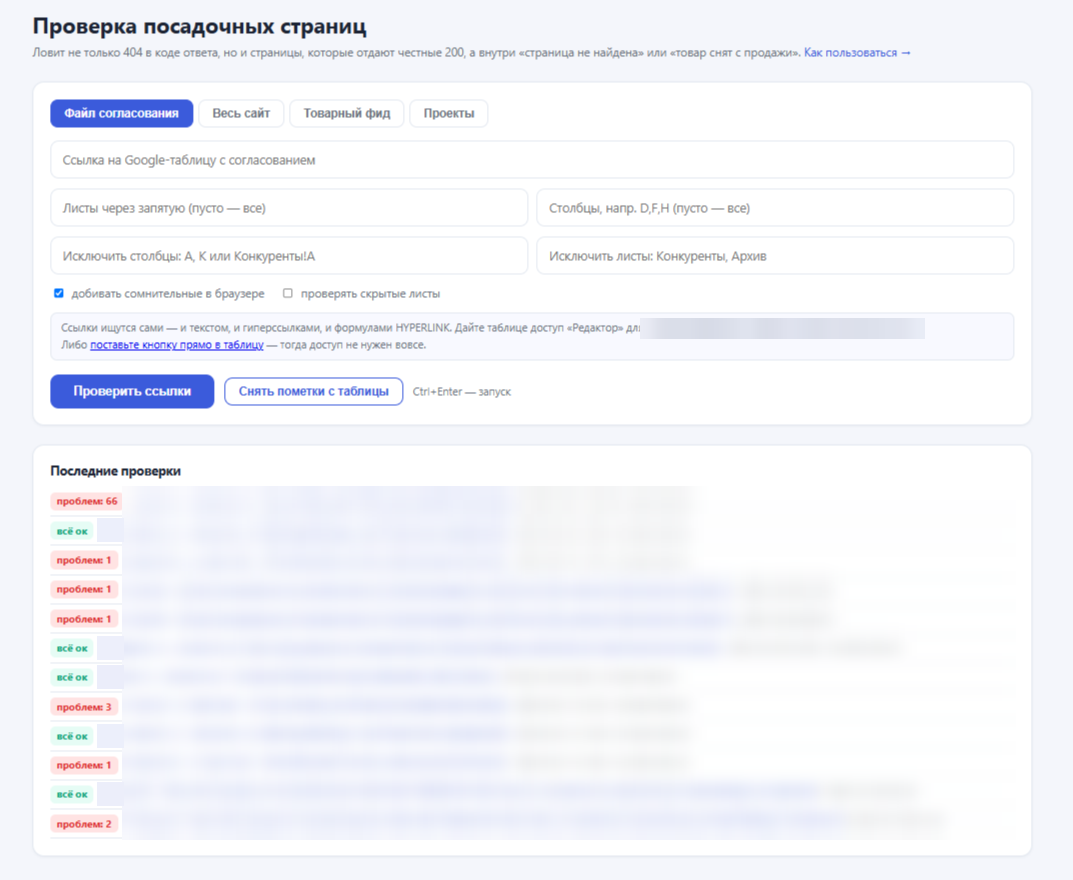Screen dimensions: 1073x880
Task: Uncheck «добивать сомнительные в браузере» checkbox
Action: 59,294
